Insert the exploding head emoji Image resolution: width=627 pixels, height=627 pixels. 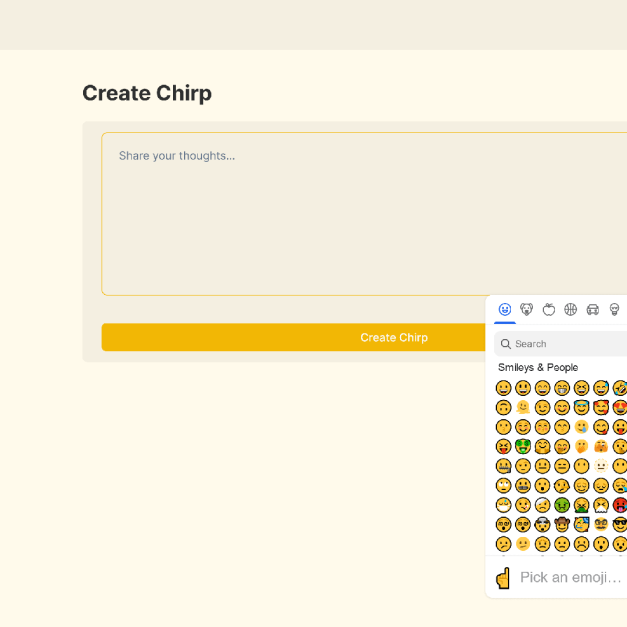pyautogui.click(x=543, y=525)
